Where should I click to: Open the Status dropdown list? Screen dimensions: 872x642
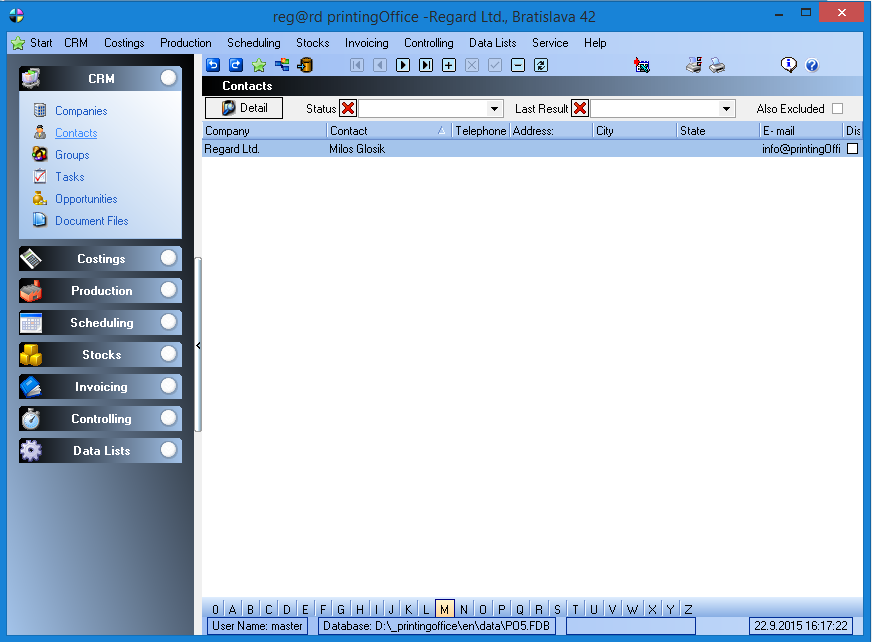495,109
